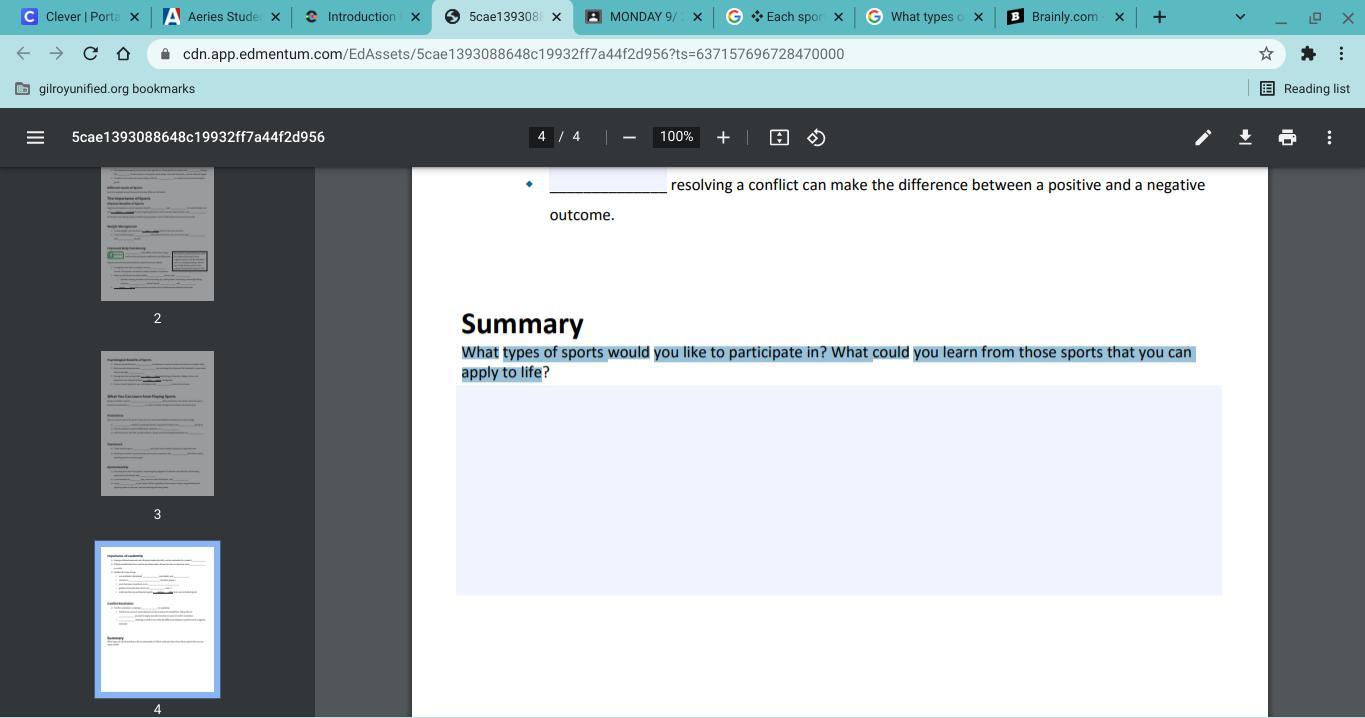Open PDF viewer more actions menu
Image resolution: width=1365 pixels, height=718 pixels.
point(1329,137)
